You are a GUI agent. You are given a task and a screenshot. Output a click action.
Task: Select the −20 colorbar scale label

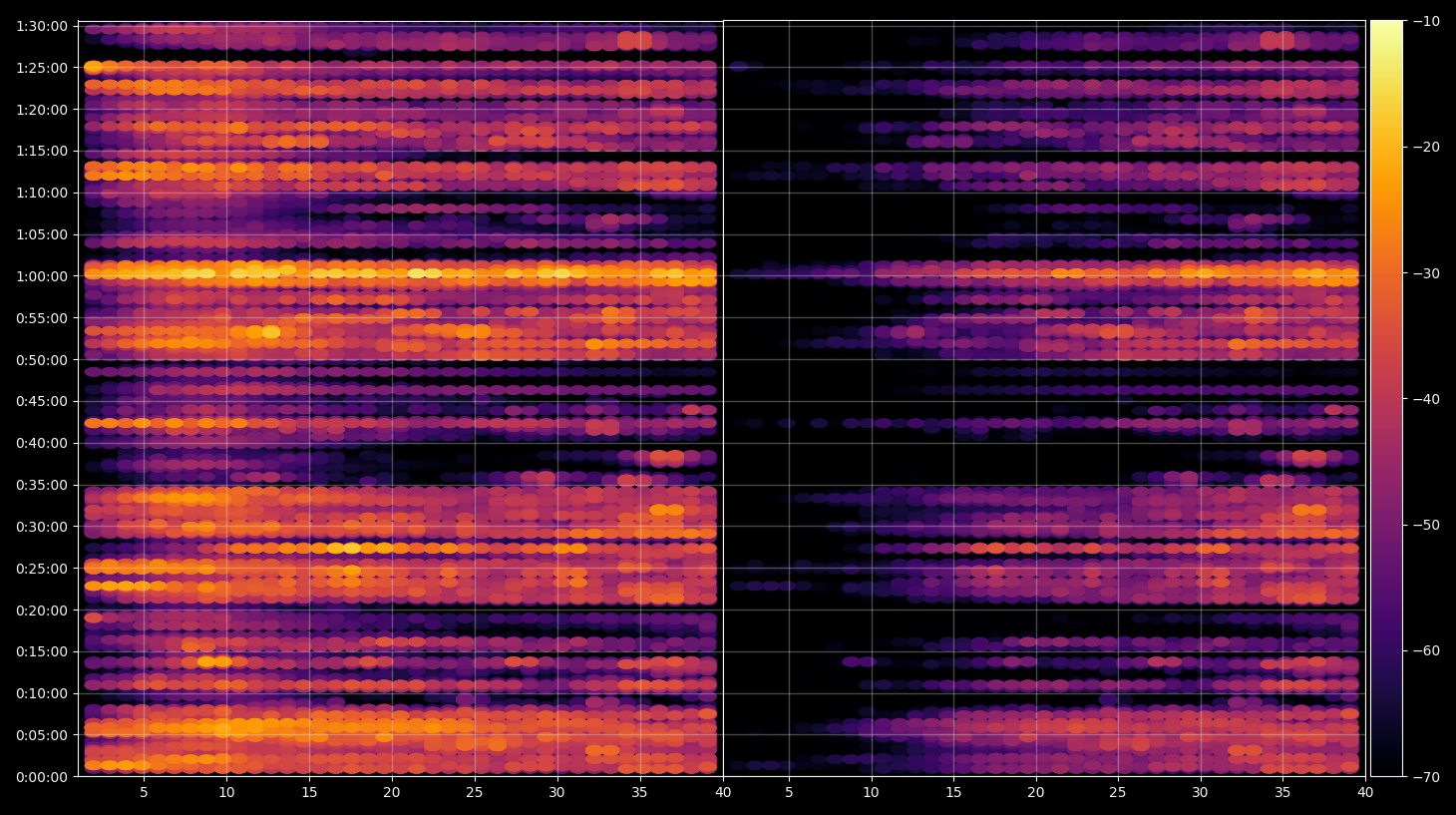pos(1427,147)
